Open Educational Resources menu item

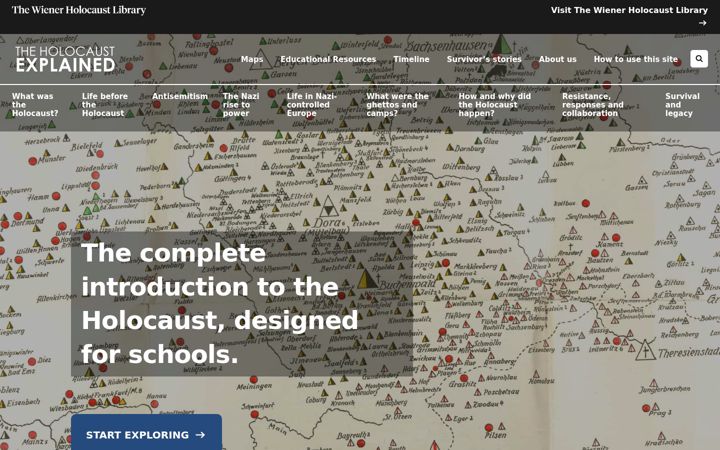pyautogui.click(x=328, y=59)
